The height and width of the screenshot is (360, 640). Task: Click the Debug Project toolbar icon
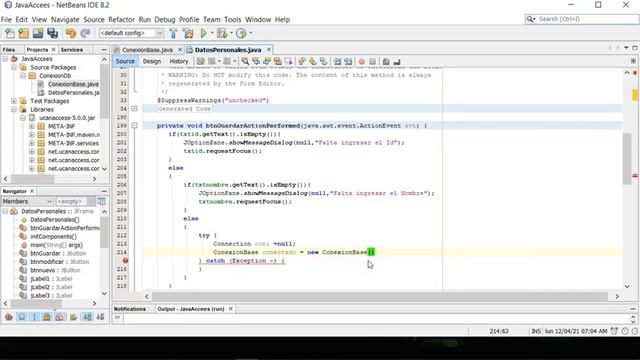pos(222,33)
